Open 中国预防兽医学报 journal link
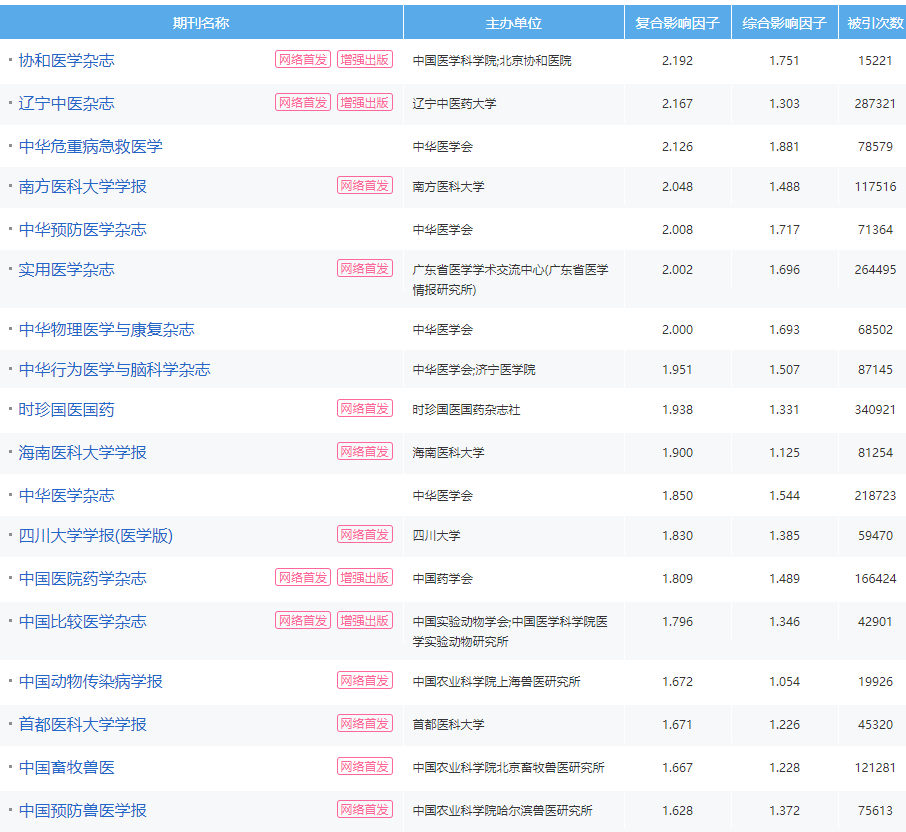 tap(82, 810)
